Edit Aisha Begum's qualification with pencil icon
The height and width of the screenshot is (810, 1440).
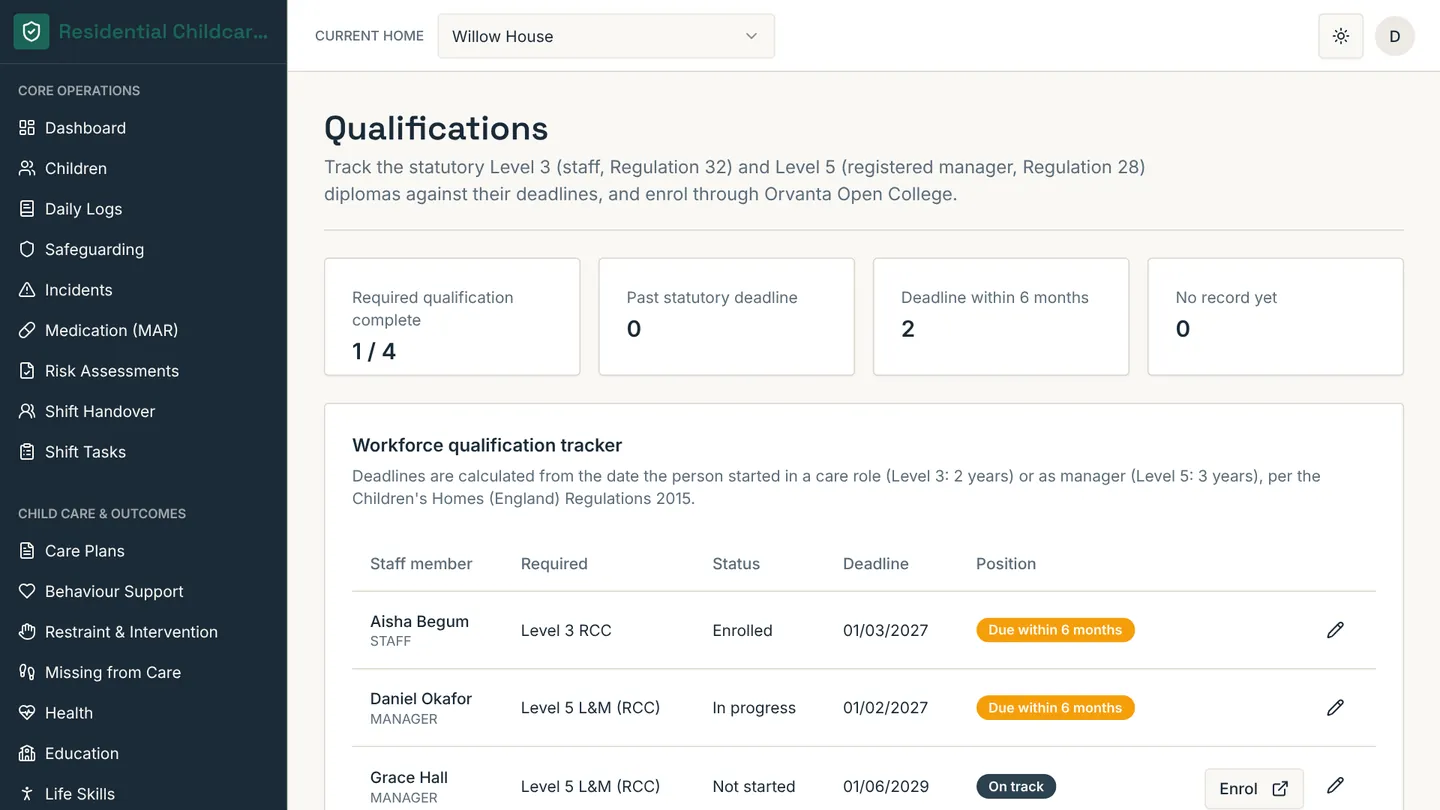(1335, 630)
